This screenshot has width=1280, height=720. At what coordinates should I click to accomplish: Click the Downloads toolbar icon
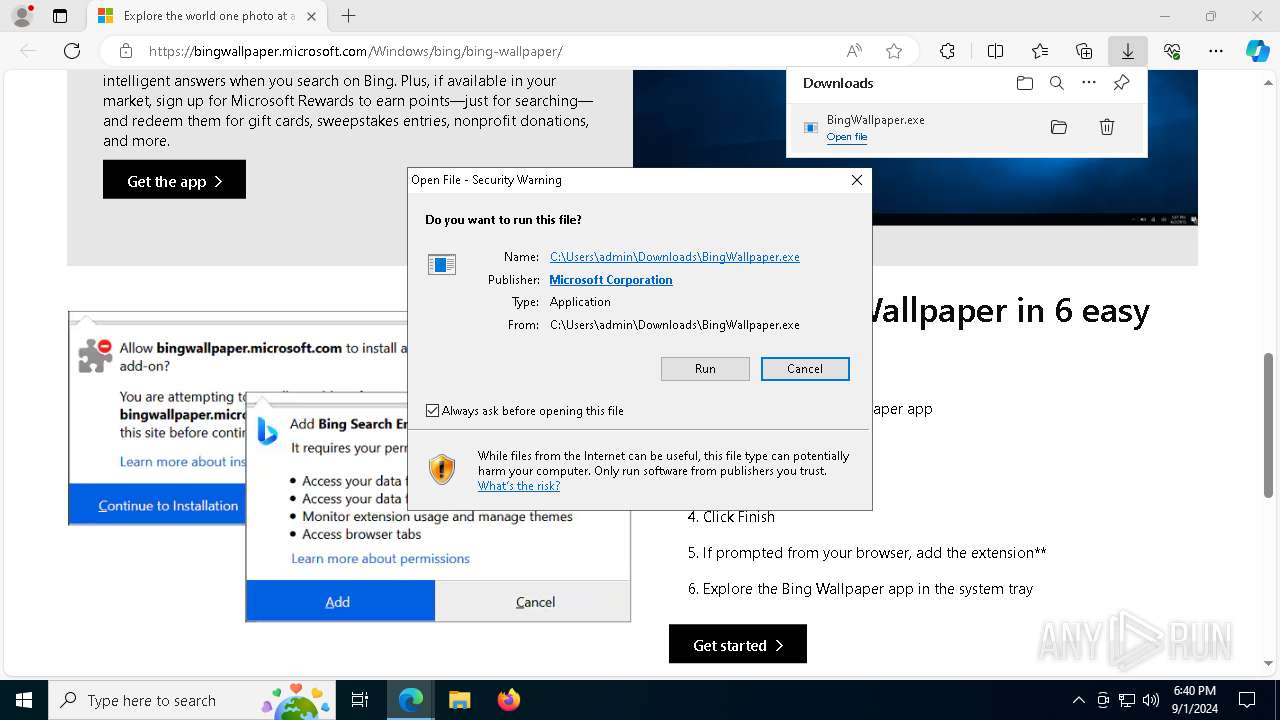pos(1127,51)
